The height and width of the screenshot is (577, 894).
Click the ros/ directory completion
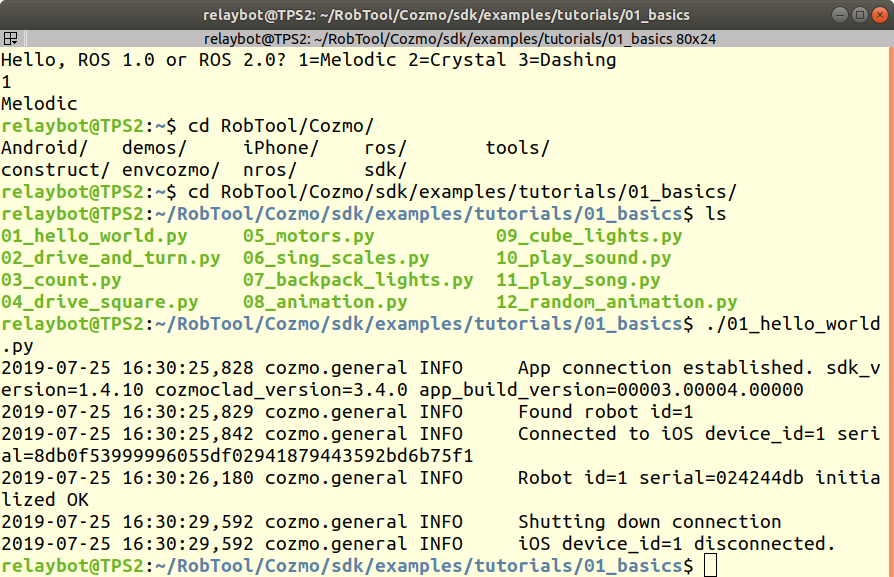tap(385, 148)
